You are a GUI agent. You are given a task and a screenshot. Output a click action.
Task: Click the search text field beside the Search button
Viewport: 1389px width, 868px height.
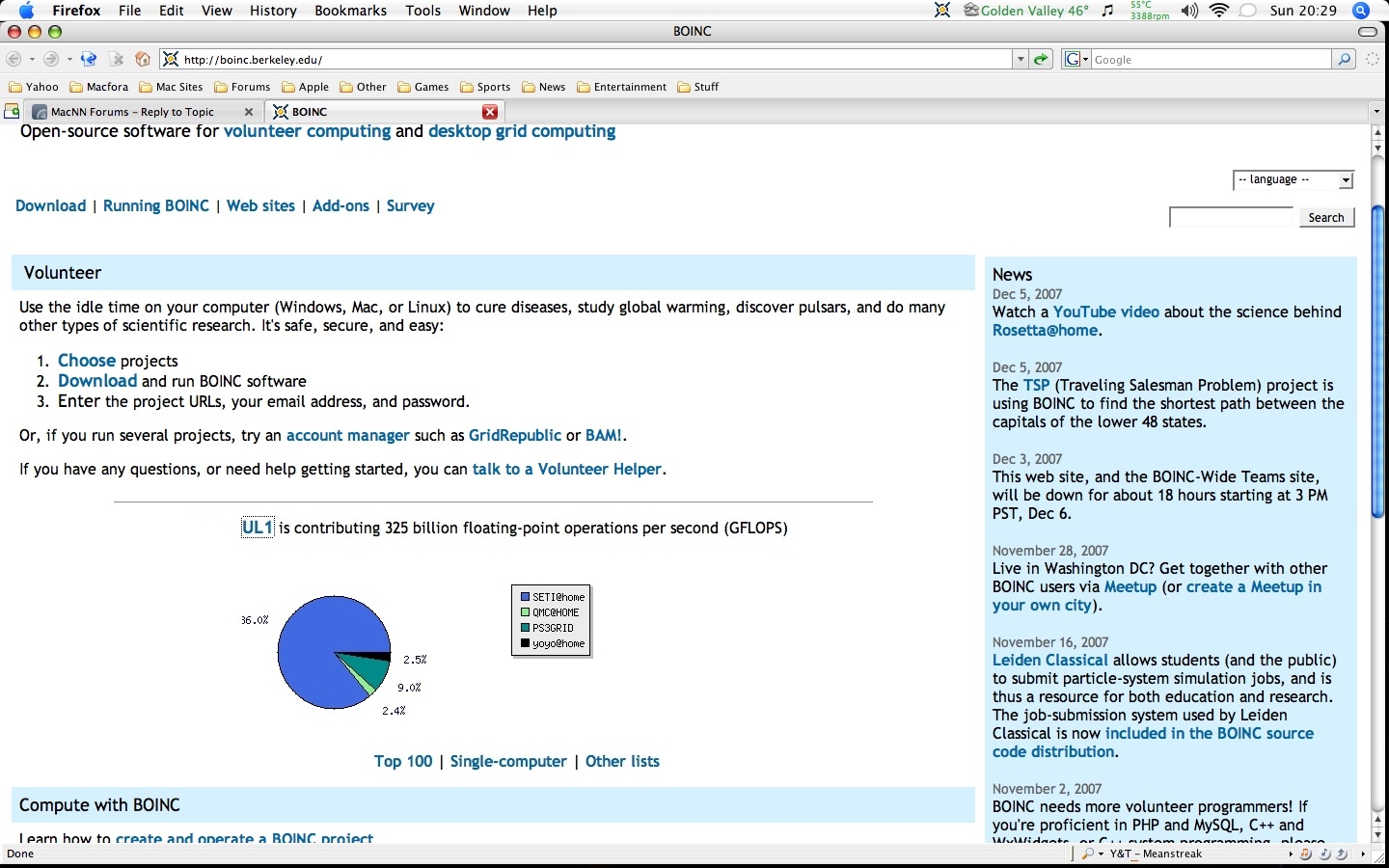pyautogui.click(x=1231, y=218)
